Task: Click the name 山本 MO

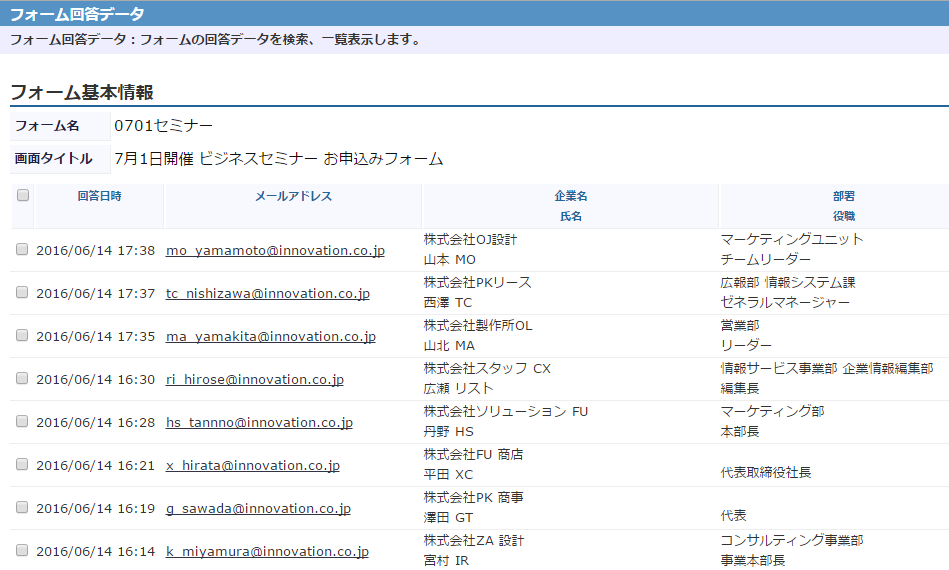Action: tap(450, 260)
